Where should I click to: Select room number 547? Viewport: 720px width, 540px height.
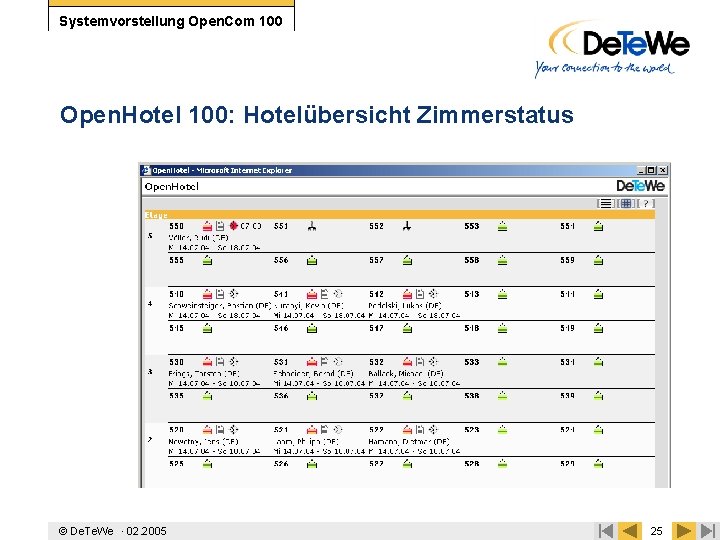[376, 328]
